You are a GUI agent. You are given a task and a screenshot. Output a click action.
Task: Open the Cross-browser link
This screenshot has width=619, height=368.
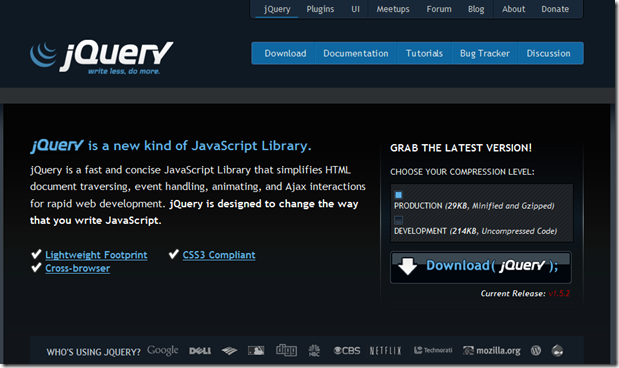click(x=77, y=268)
